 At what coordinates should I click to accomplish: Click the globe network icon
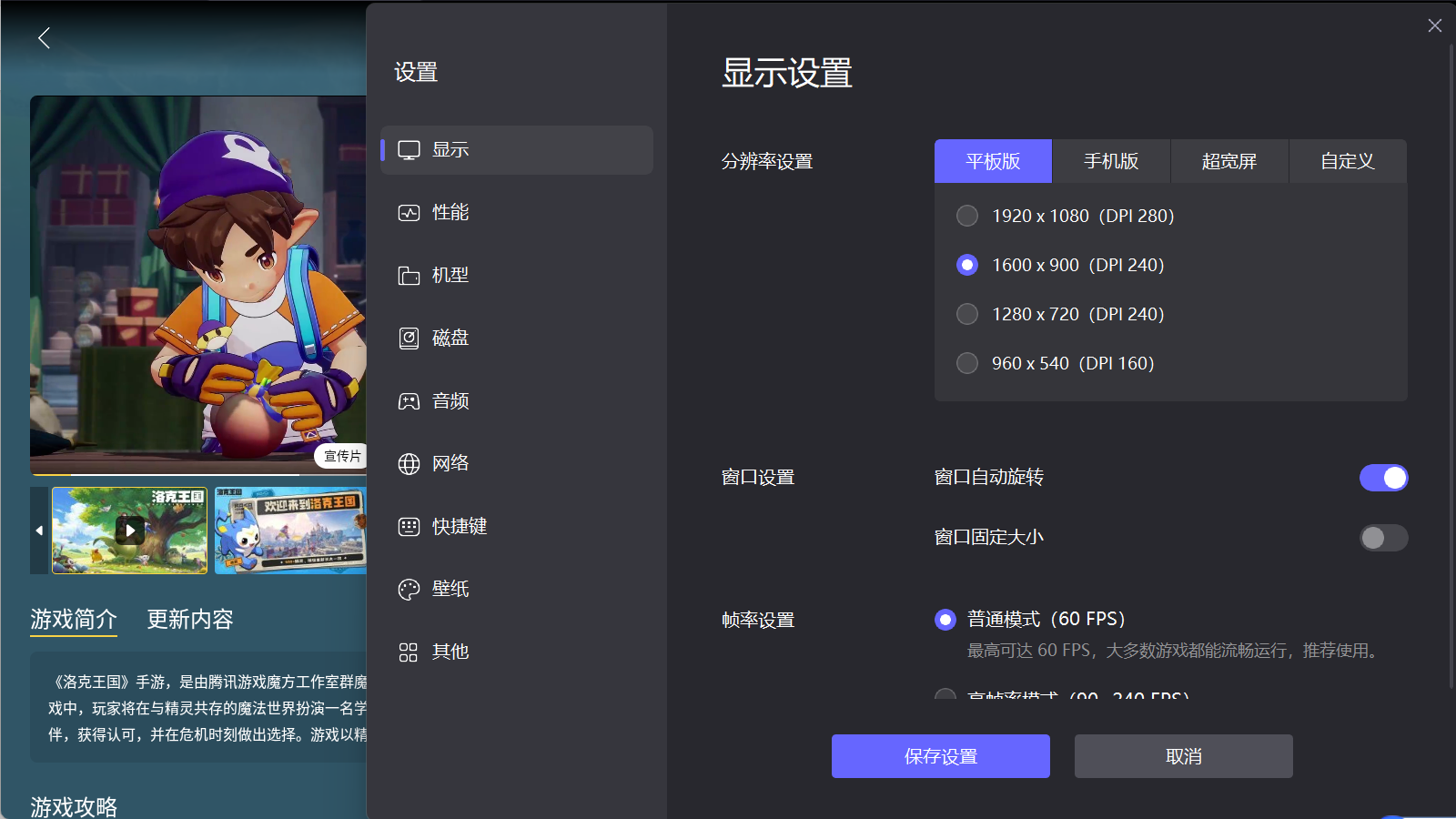[x=409, y=464]
